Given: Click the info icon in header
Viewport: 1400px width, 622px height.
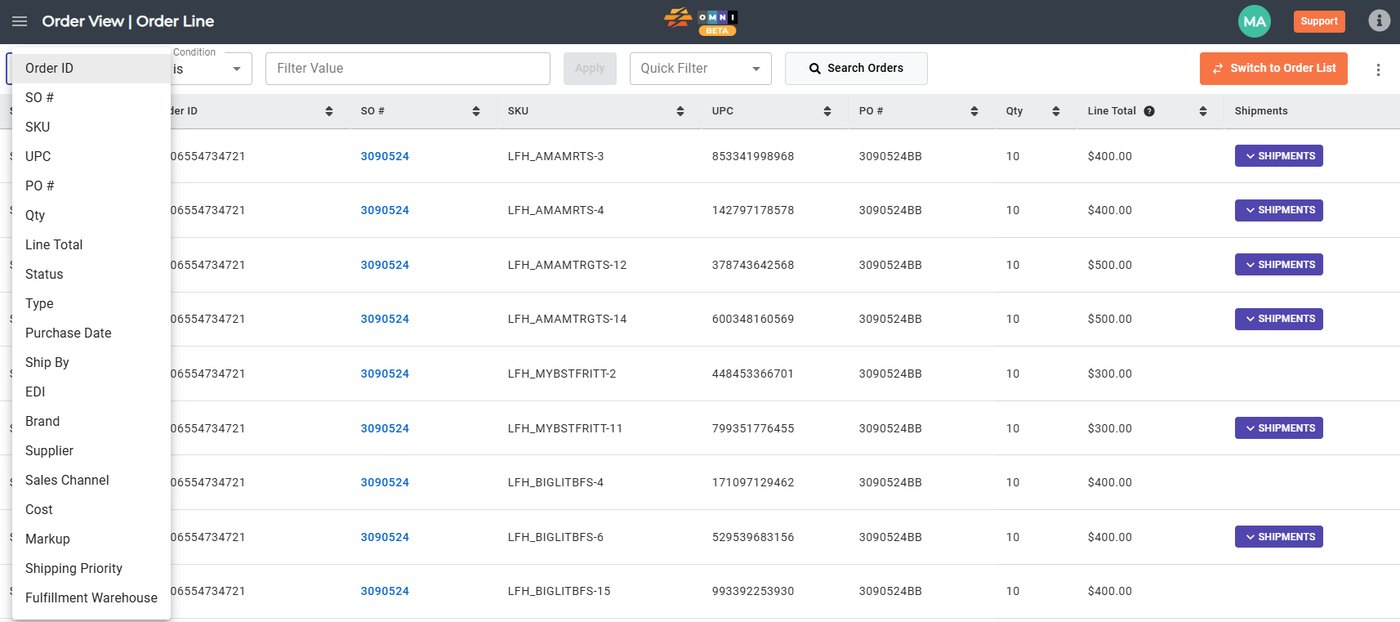Looking at the screenshot, I should click(1378, 21).
